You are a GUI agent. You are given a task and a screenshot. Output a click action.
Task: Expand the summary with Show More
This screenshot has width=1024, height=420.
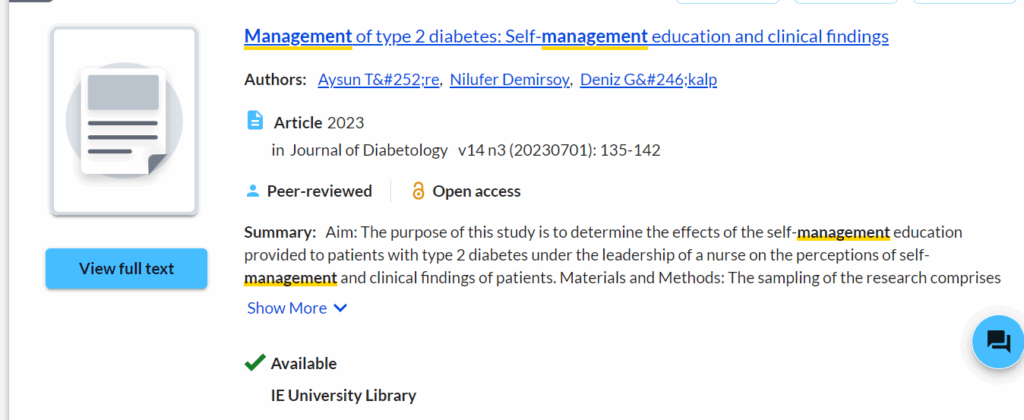point(287,308)
